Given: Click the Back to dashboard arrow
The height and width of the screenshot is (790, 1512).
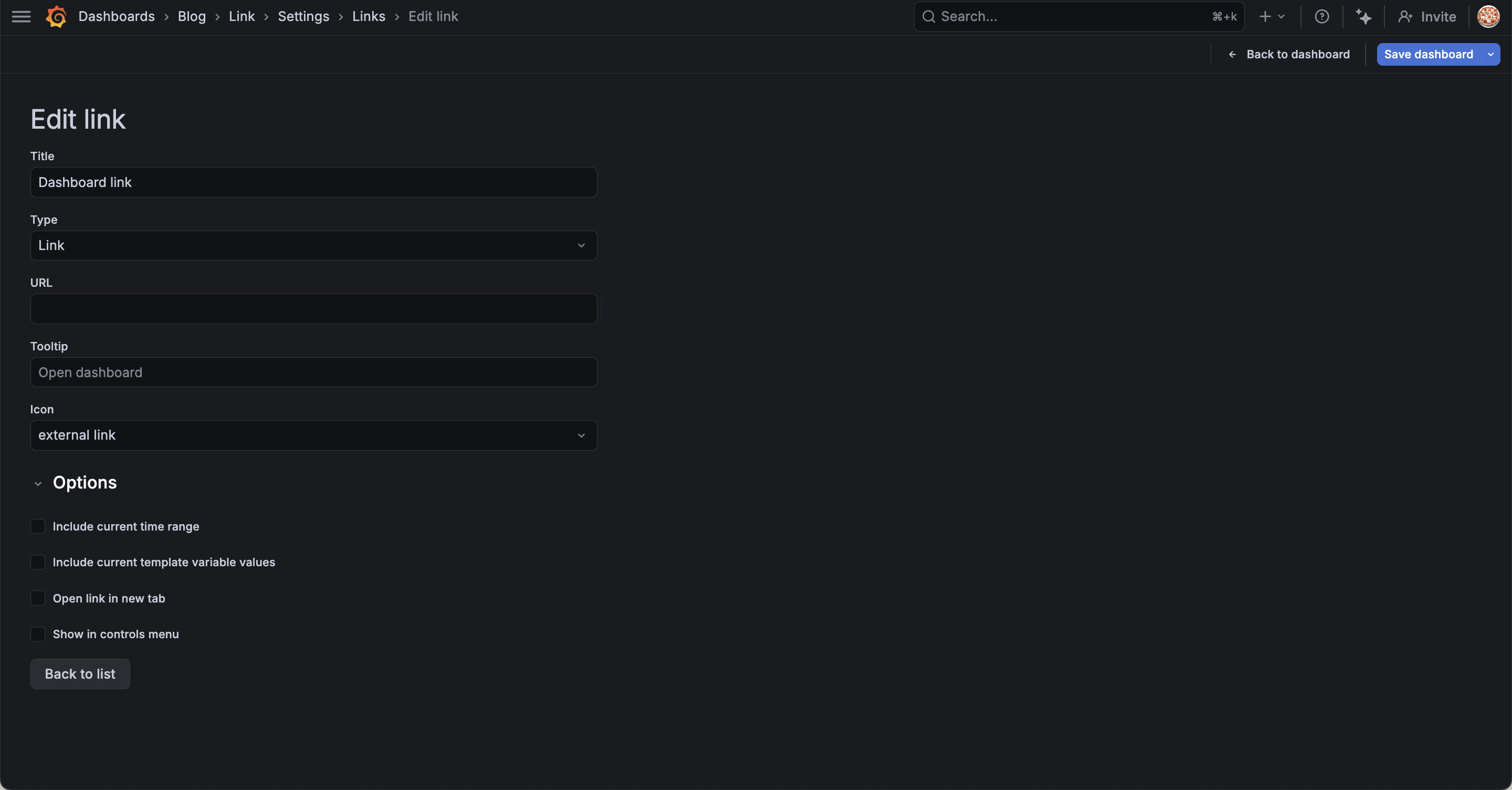Looking at the screenshot, I should click(1233, 54).
